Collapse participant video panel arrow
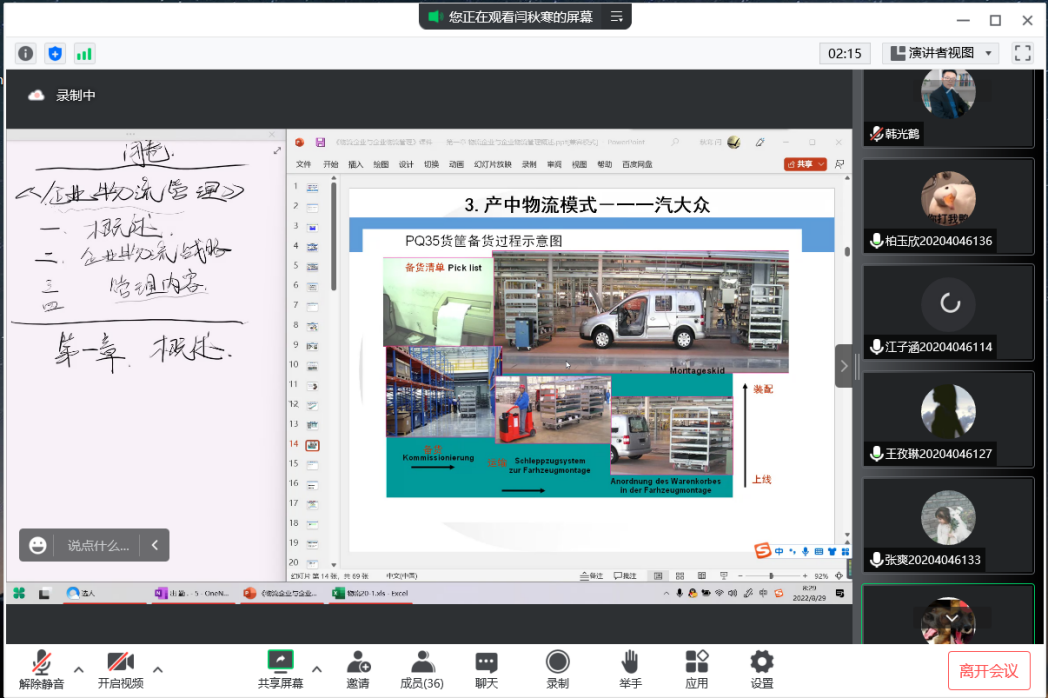Image resolution: width=1048 pixels, height=698 pixels. (844, 366)
